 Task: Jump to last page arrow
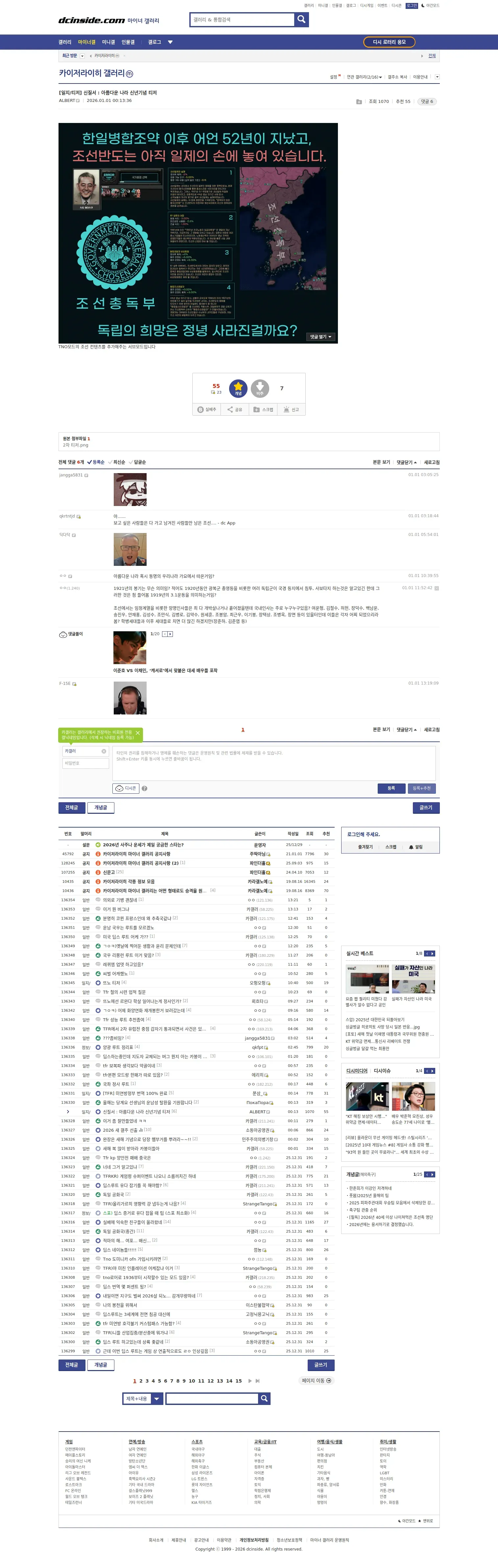[x=257, y=1381]
